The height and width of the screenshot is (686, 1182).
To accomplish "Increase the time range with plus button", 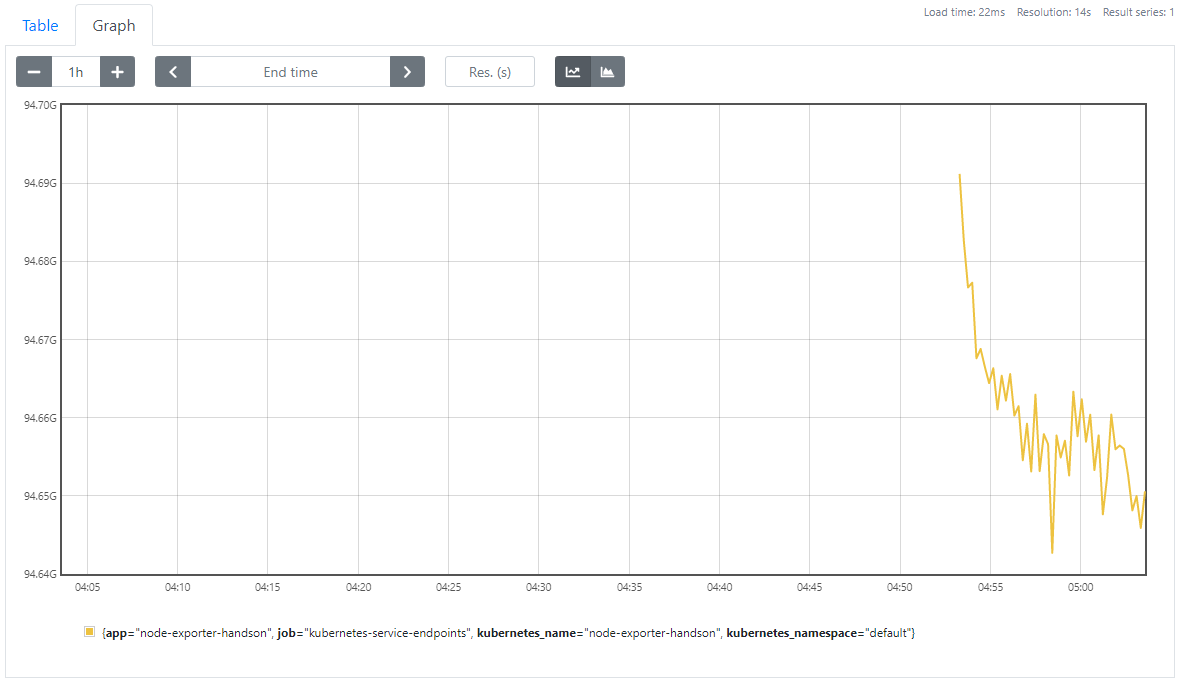I will pos(117,72).
